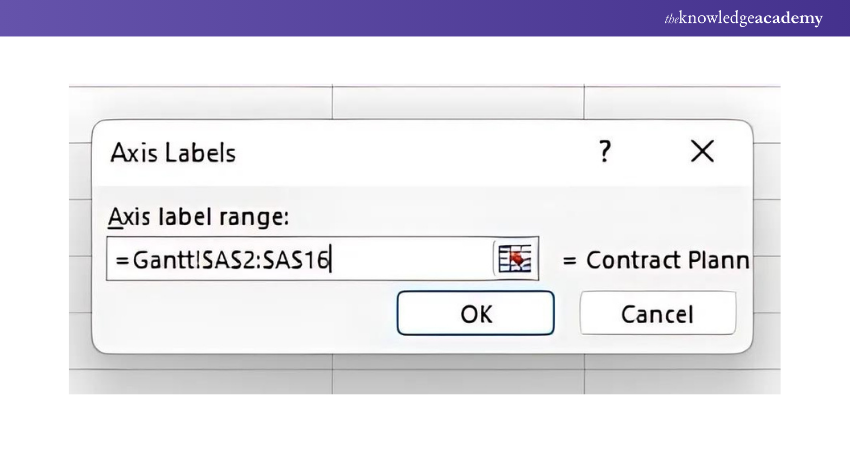
Task: Click the equals sign starting the range formula
Action: (122, 260)
